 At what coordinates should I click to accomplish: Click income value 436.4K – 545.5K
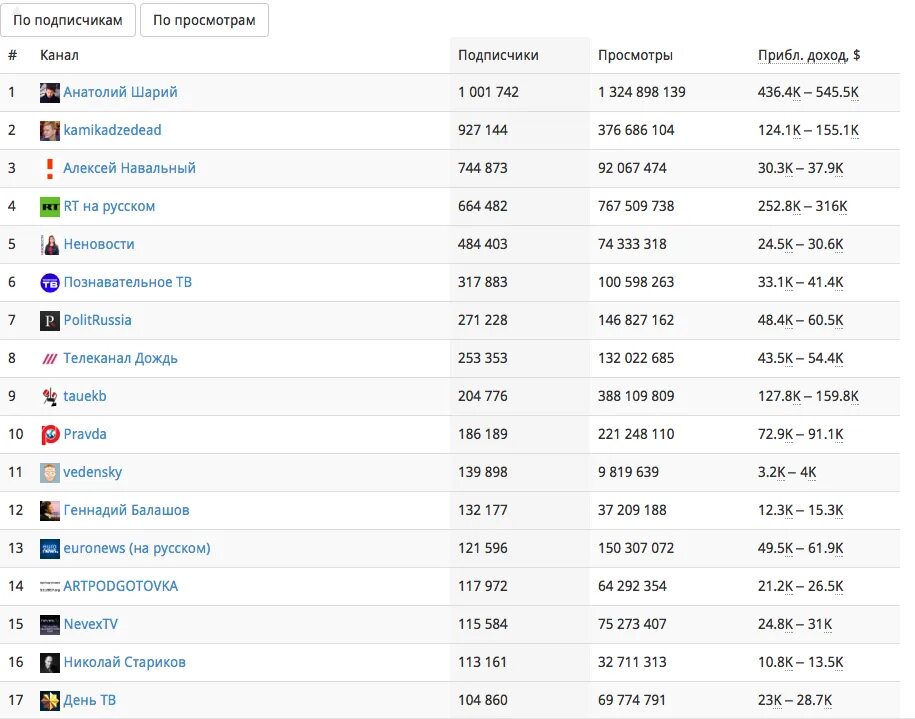(x=808, y=92)
